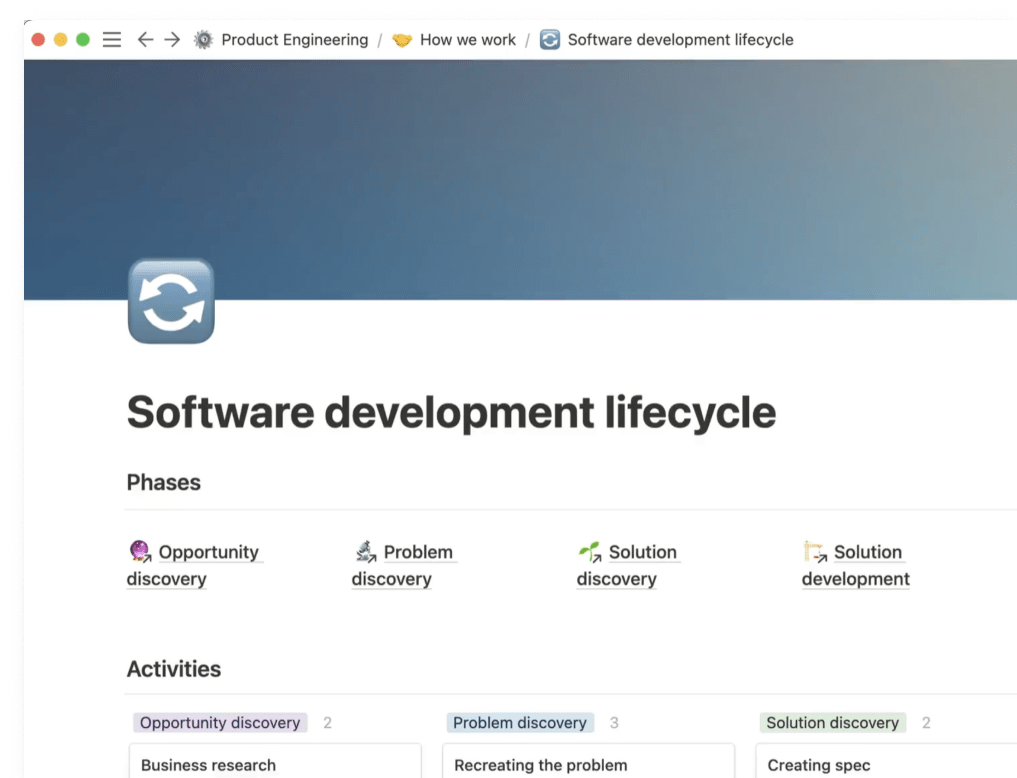This screenshot has height=778, width=1017.
Task: Select the Opportunity discovery purple tag
Action: click(x=220, y=722)
